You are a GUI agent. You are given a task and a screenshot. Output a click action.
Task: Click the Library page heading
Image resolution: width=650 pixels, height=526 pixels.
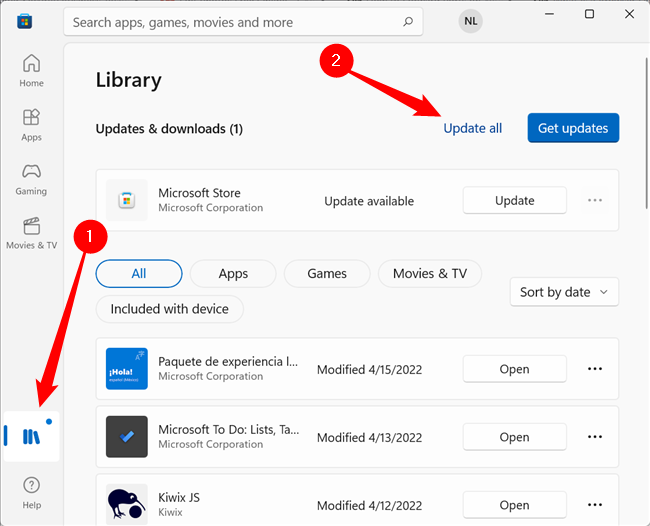pyautogui.click(x=129, y=80)
